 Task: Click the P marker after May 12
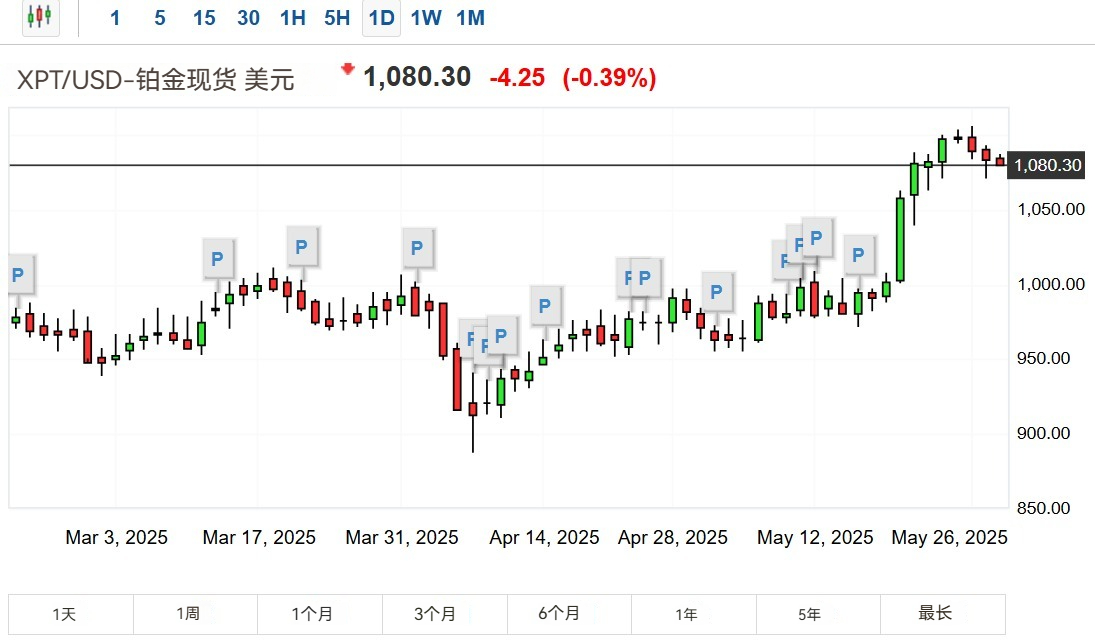(858, 255)
